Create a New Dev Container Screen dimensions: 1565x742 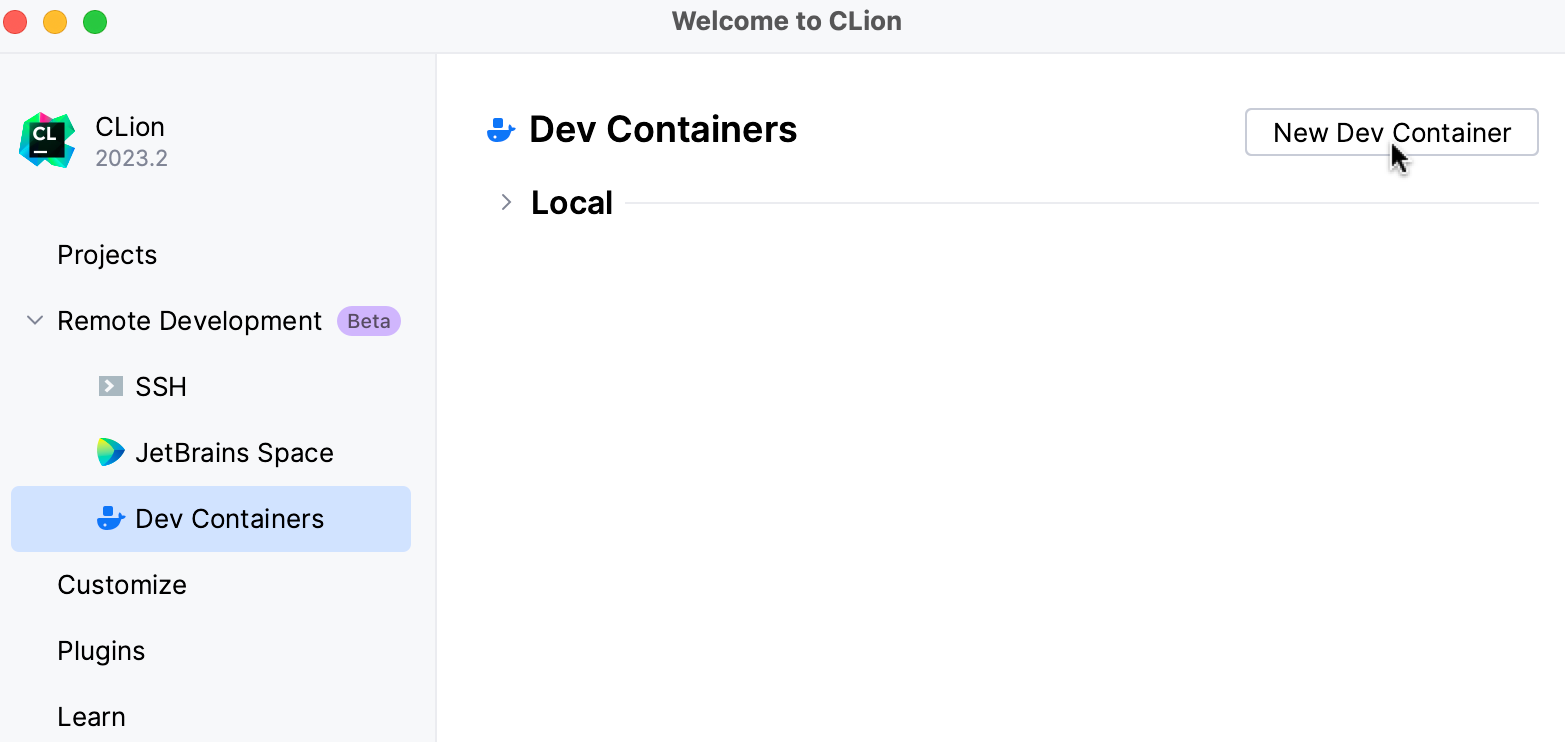[x=1390, y=131]
